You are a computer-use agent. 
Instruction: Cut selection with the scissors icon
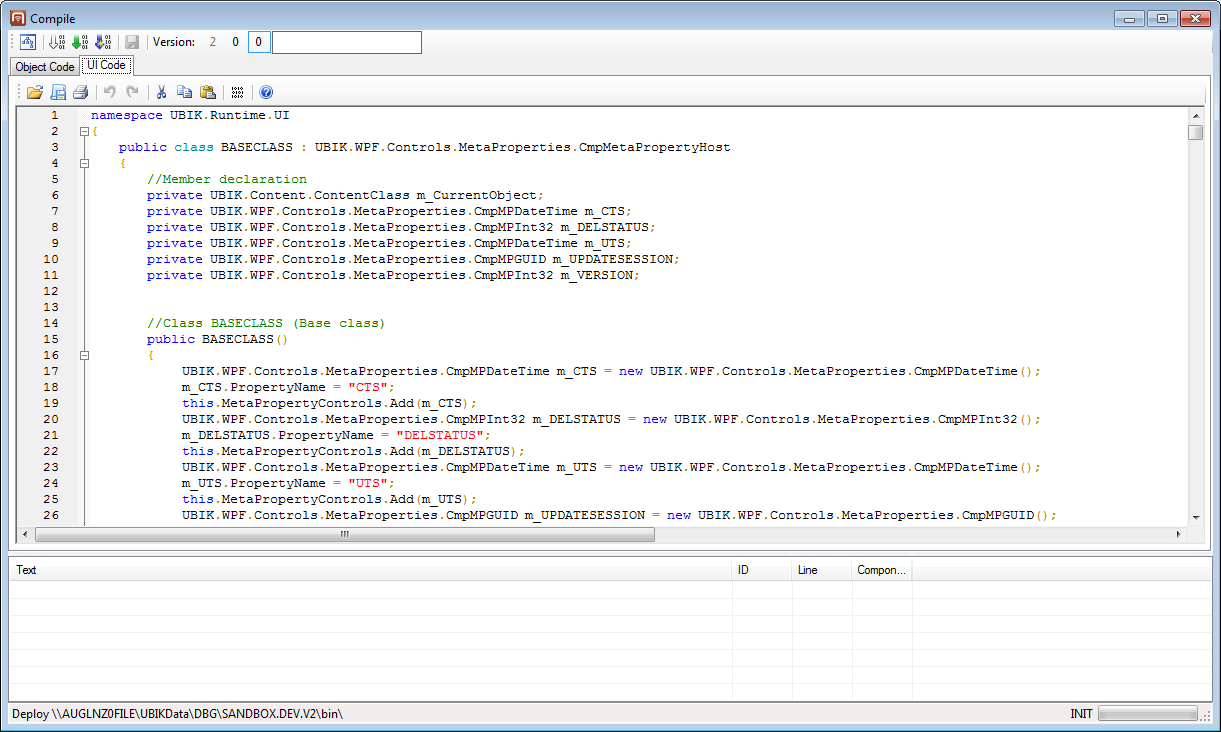(x=161, y=92)
